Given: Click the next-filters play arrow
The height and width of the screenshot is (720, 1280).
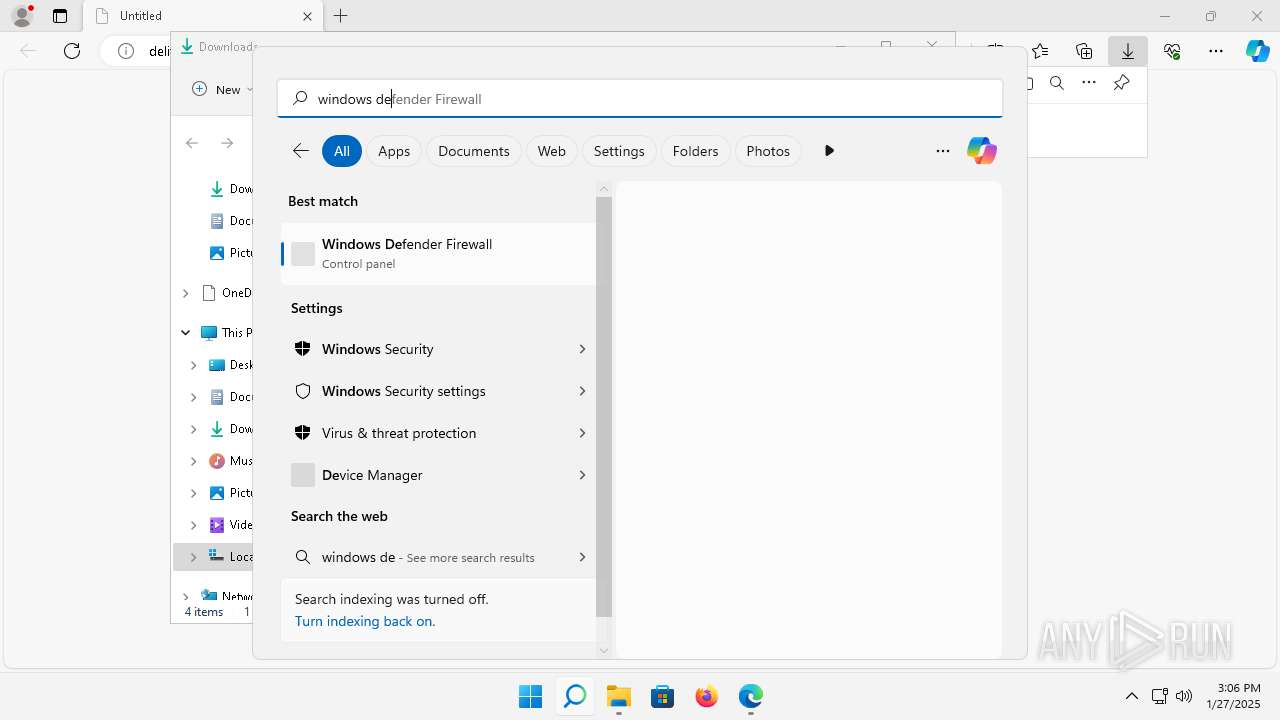Looking at the screenshot, I should [x=829, y=151].
